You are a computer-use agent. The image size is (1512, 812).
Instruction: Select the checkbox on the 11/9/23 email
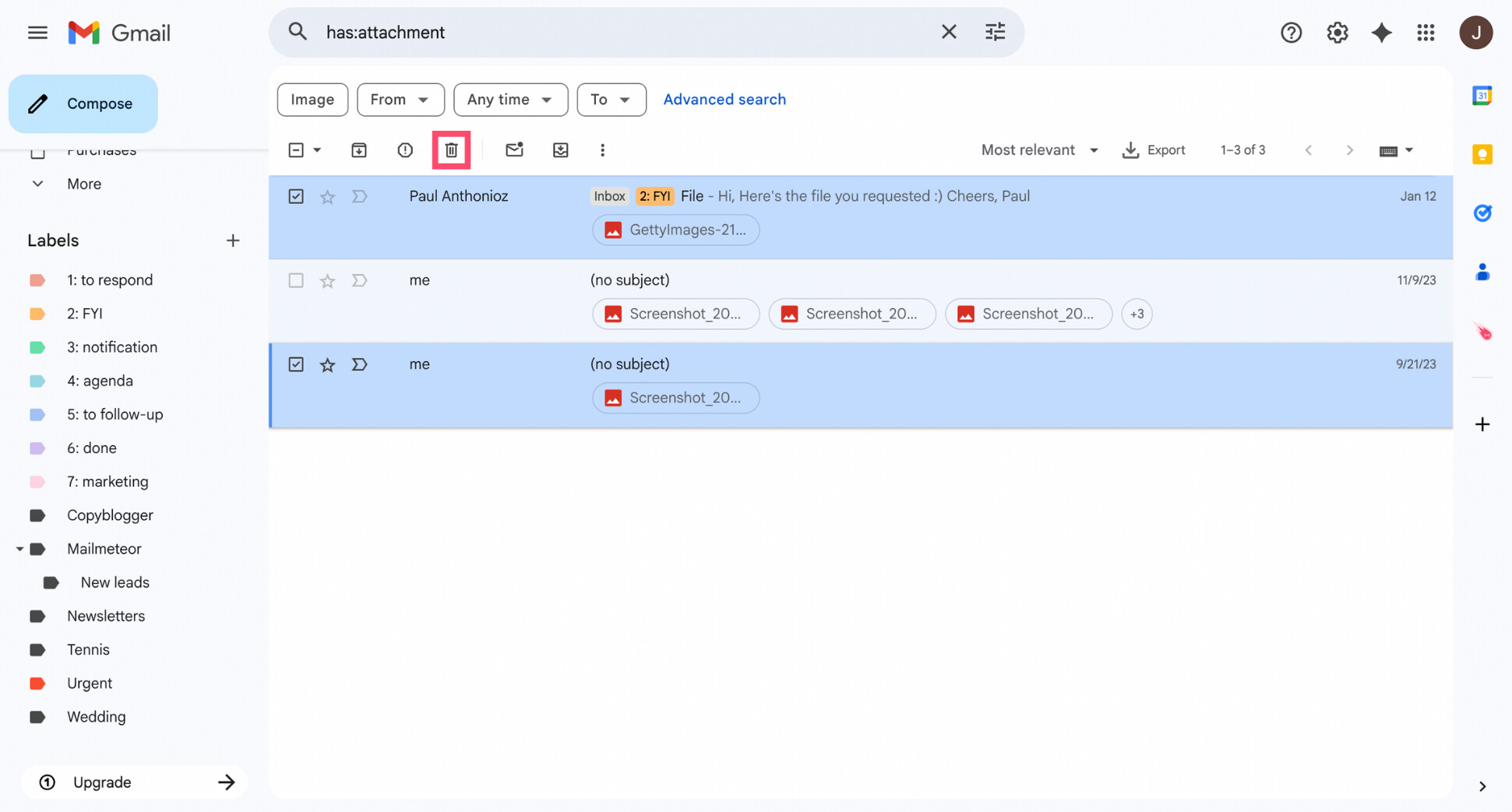point(295,280)
